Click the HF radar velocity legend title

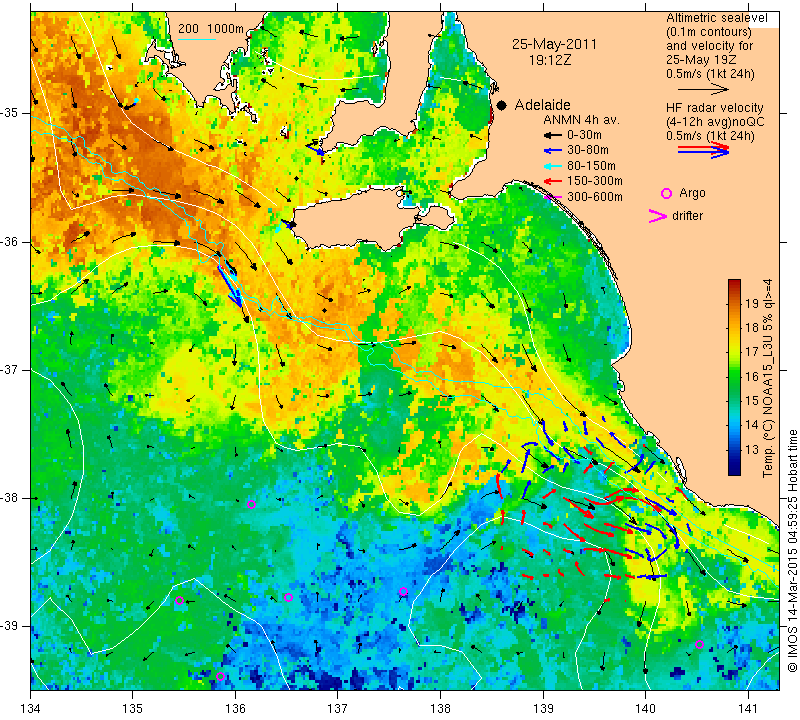tap(715, 108)
